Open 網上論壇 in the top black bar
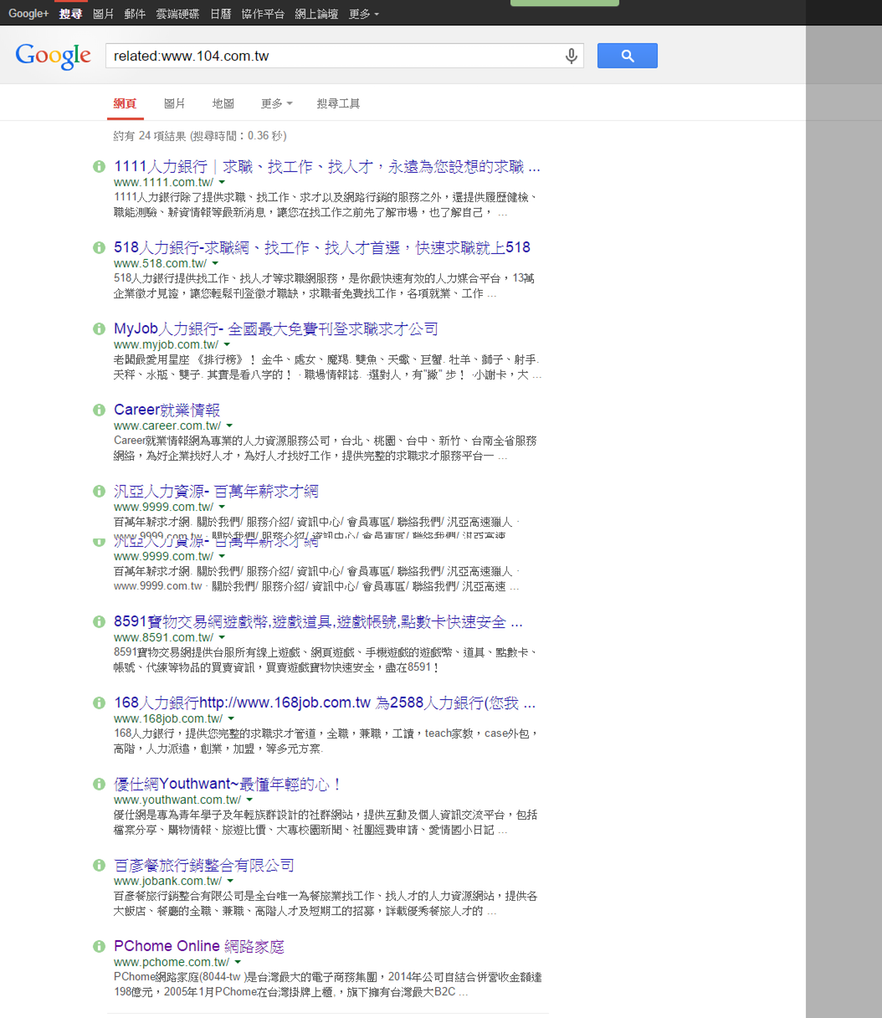882x1018 pixels. click(x=317, y=14)
